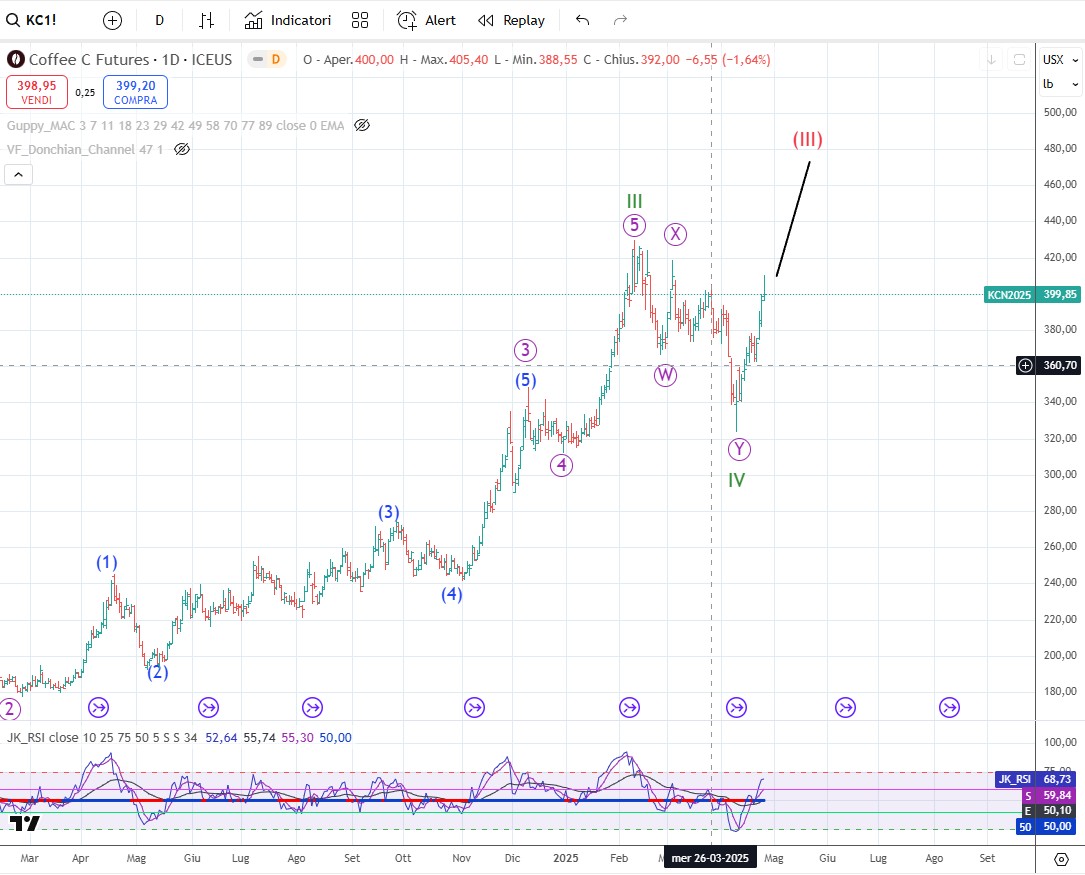Click the redo arrow
The image size is (1085, 875).
pyautogui.click(x=620, y=20)
